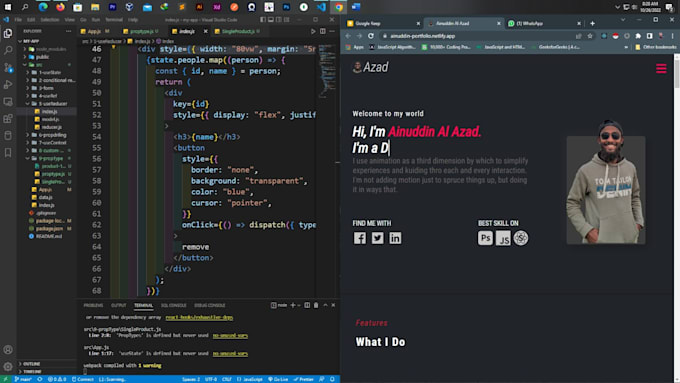Screen dimensions: 680x383
Task: Go back in Chrome
Action: coord(348,36)
